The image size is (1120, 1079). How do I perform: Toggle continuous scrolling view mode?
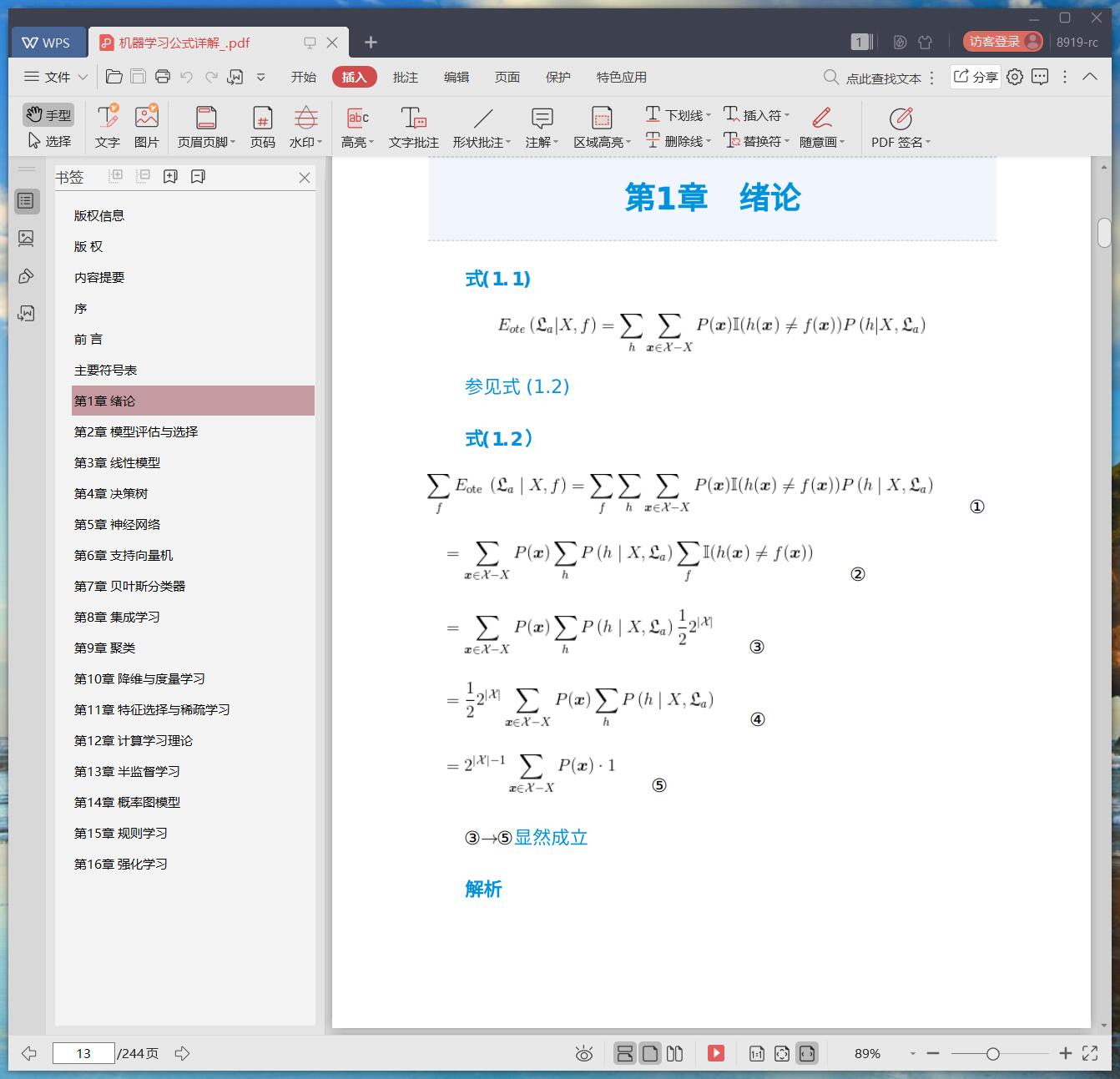click(625, 1053)
